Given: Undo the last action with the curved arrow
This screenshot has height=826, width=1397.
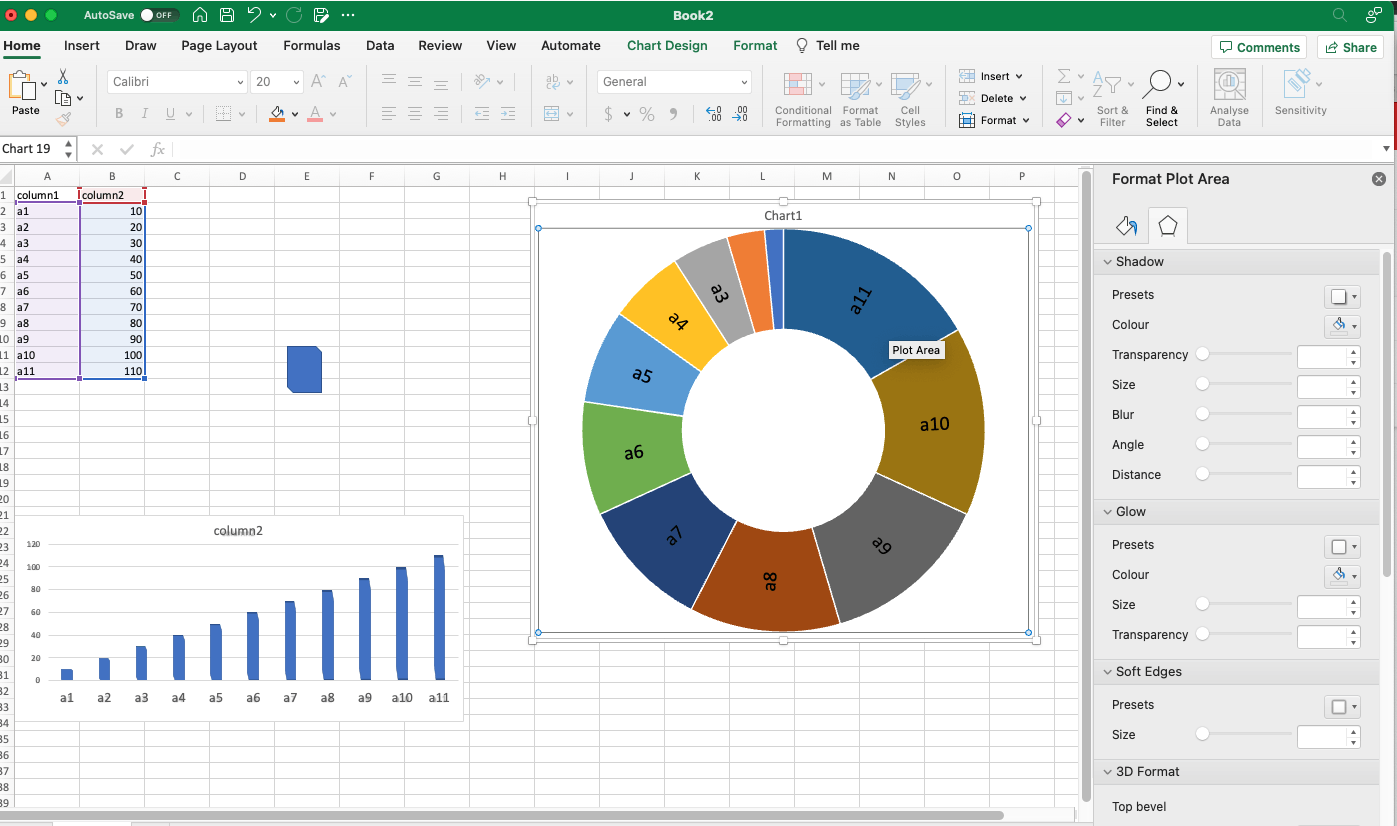Looking at the screenshot, I should tap(255, 15).
